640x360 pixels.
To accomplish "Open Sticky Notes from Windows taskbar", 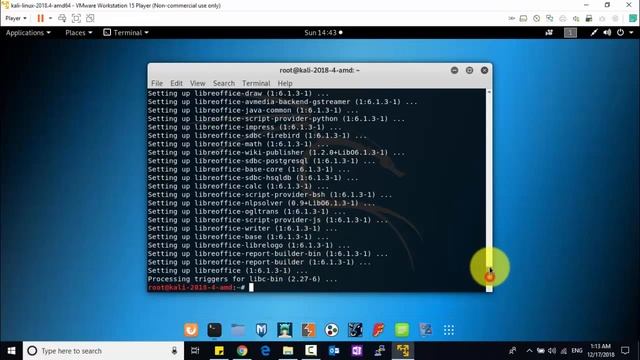I will (219, 351).
